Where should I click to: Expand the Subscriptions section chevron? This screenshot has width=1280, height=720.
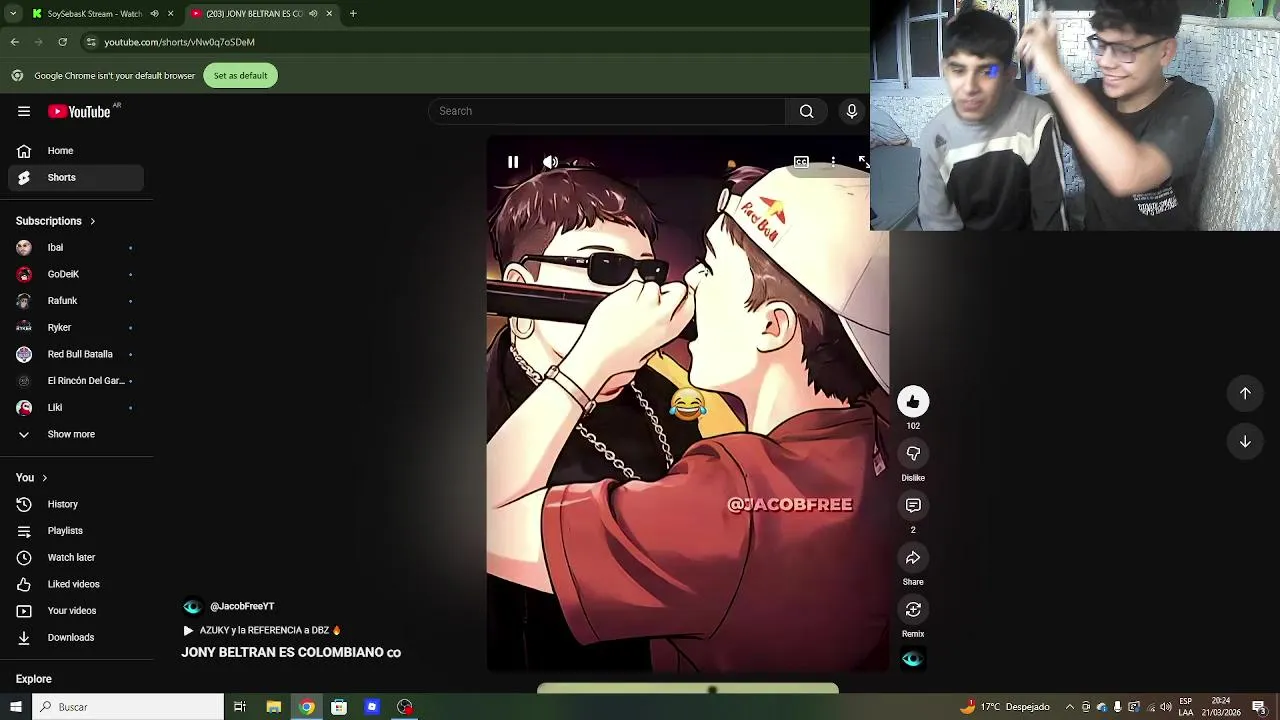tap(93, 221)
